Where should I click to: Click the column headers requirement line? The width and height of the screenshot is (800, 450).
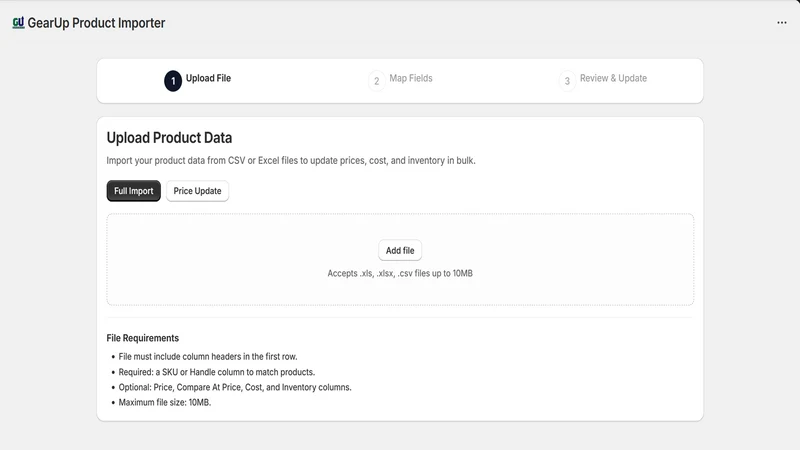pos(208,357)
